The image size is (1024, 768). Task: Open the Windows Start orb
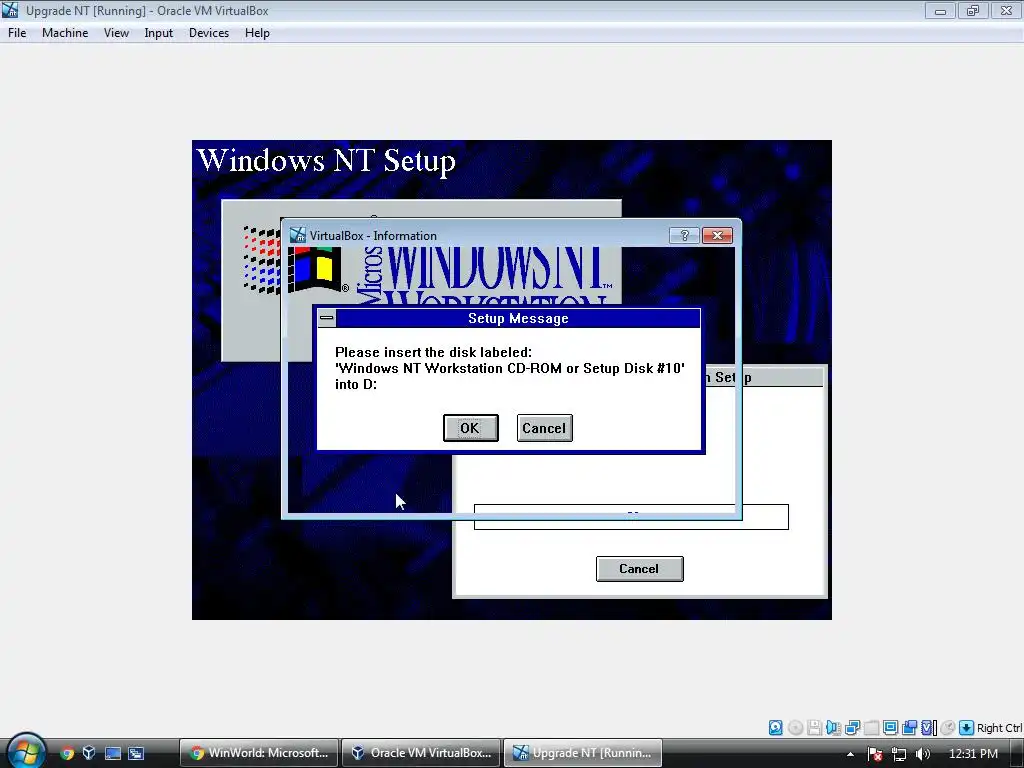click(26, 751)
